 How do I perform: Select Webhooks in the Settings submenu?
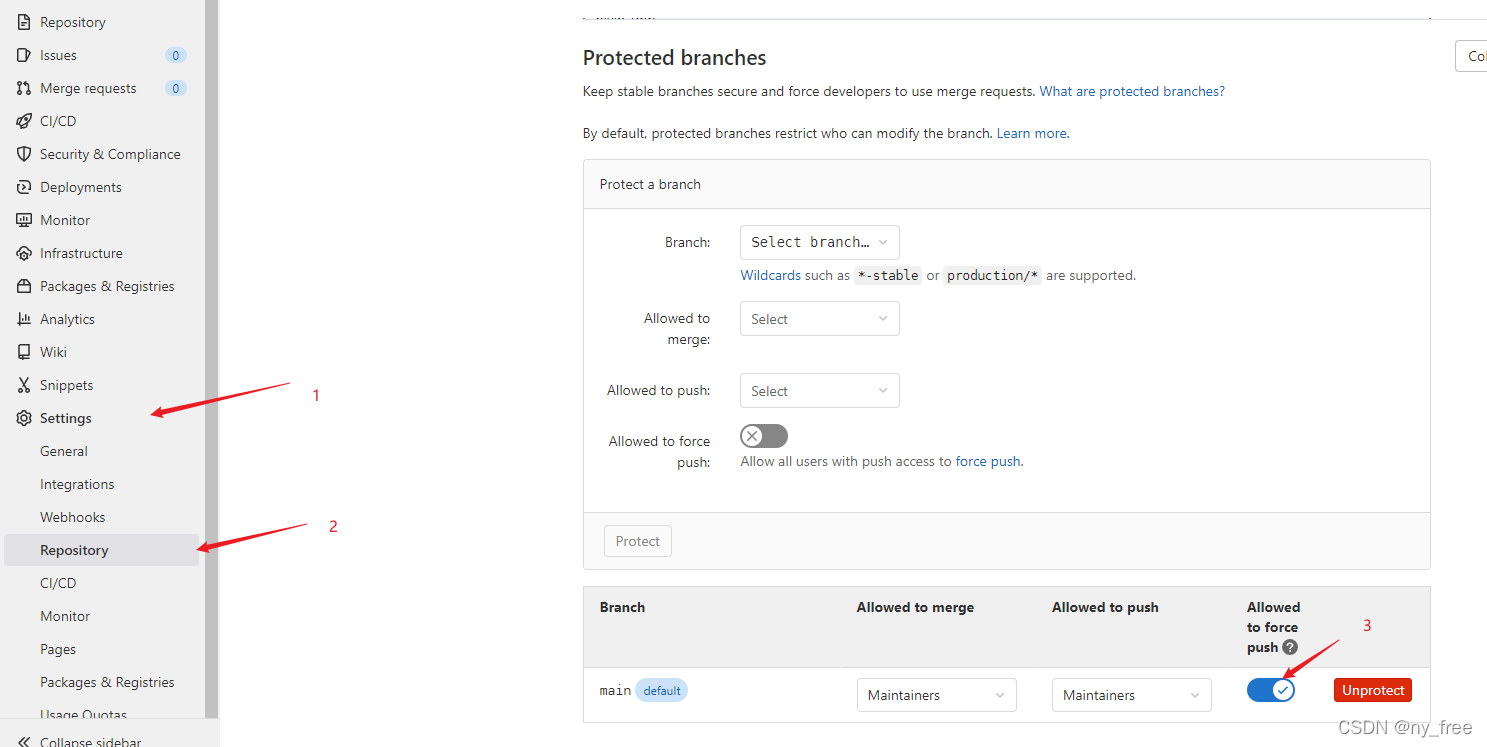coord(72,517)
